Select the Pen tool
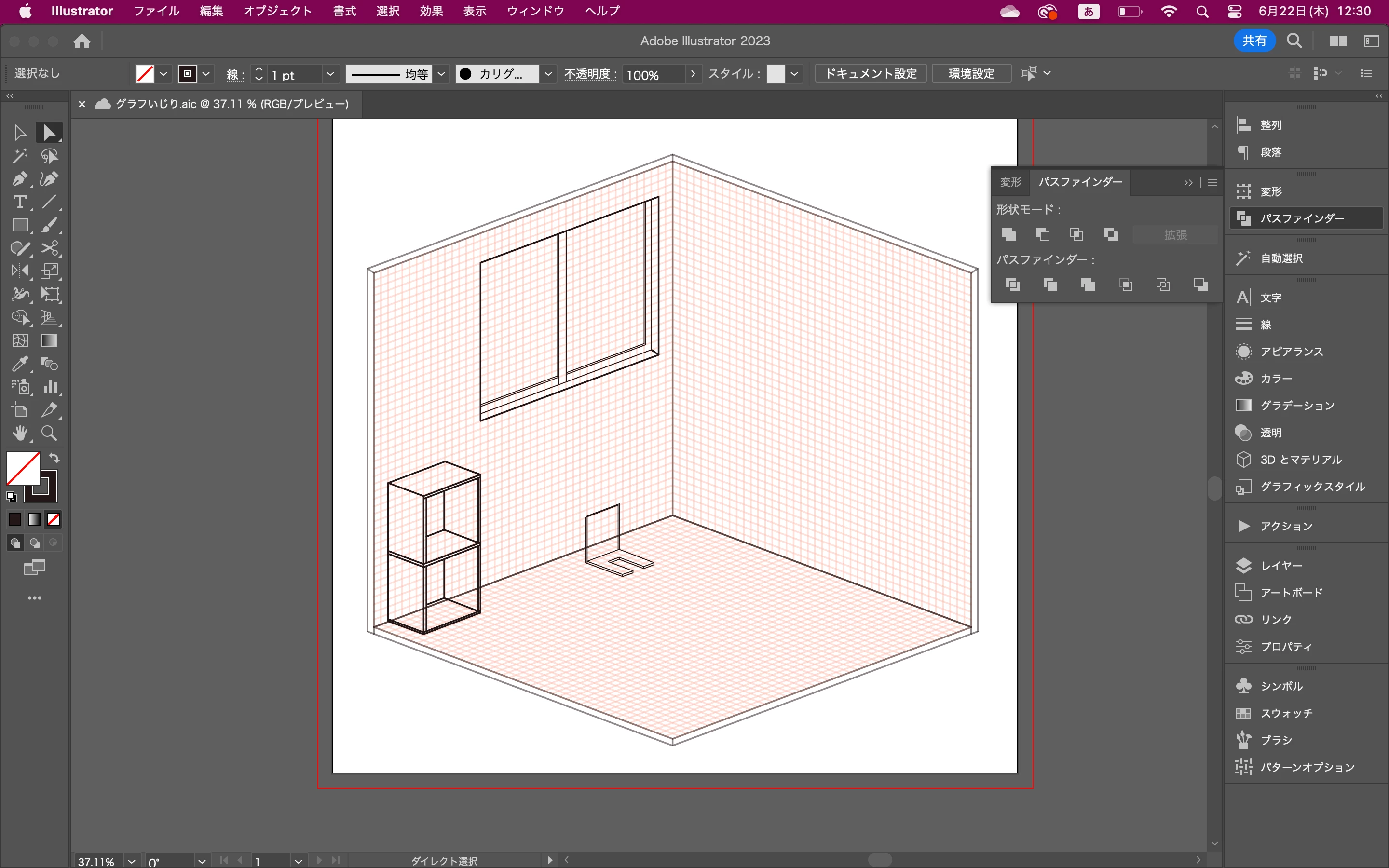 (x=19, y=179)
